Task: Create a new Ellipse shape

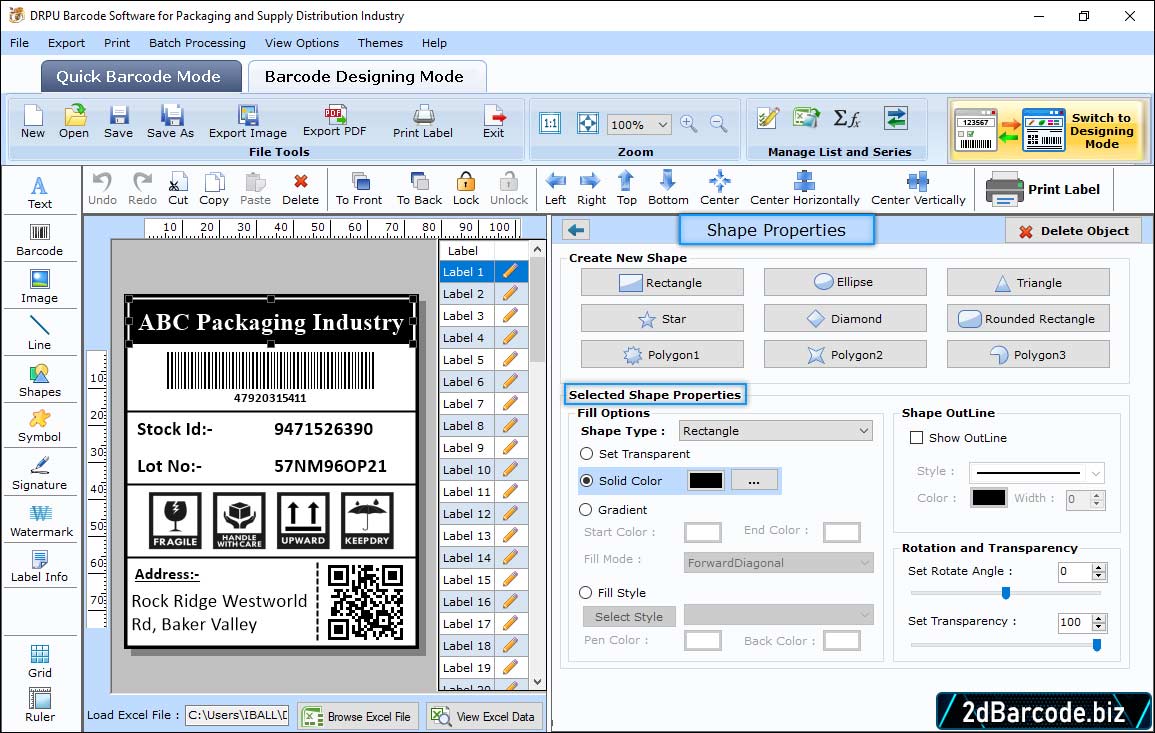Action: (x=845, y=282)
